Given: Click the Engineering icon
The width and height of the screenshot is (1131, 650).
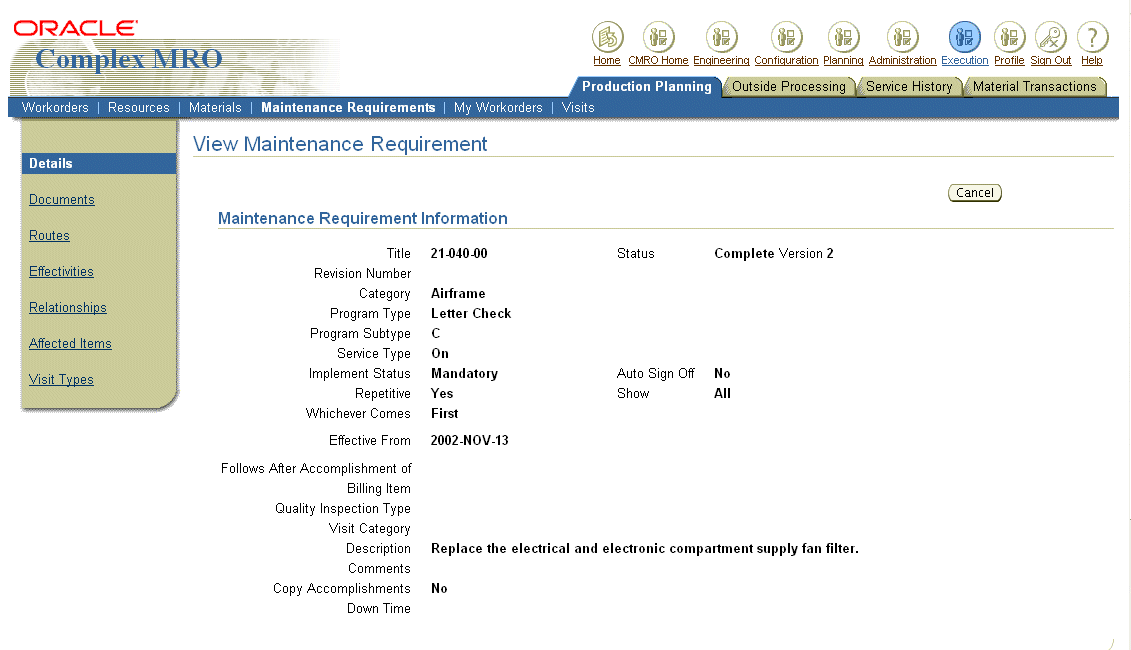Looking at the screenshot, I should pos(721,37).
